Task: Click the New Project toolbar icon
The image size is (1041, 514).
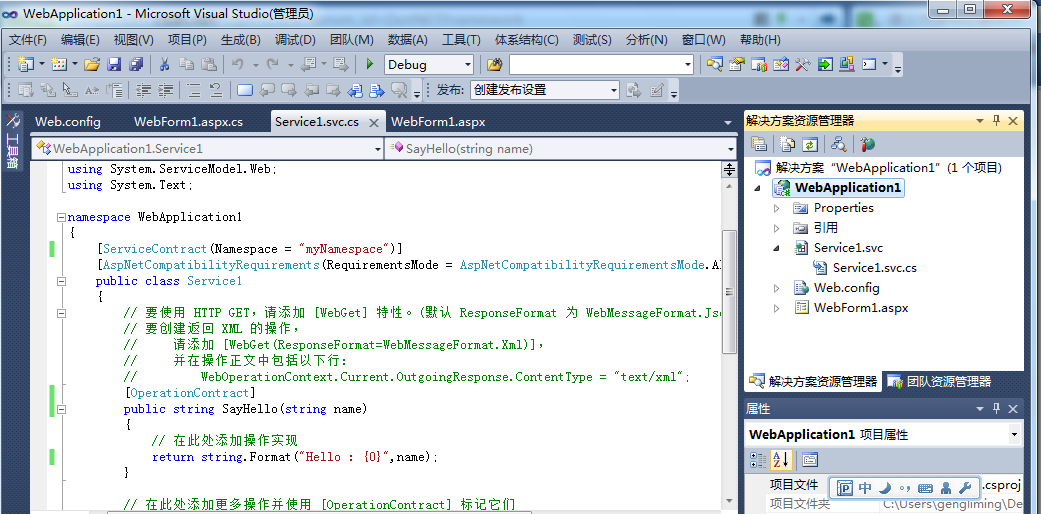Action: [x=25, y=64]
